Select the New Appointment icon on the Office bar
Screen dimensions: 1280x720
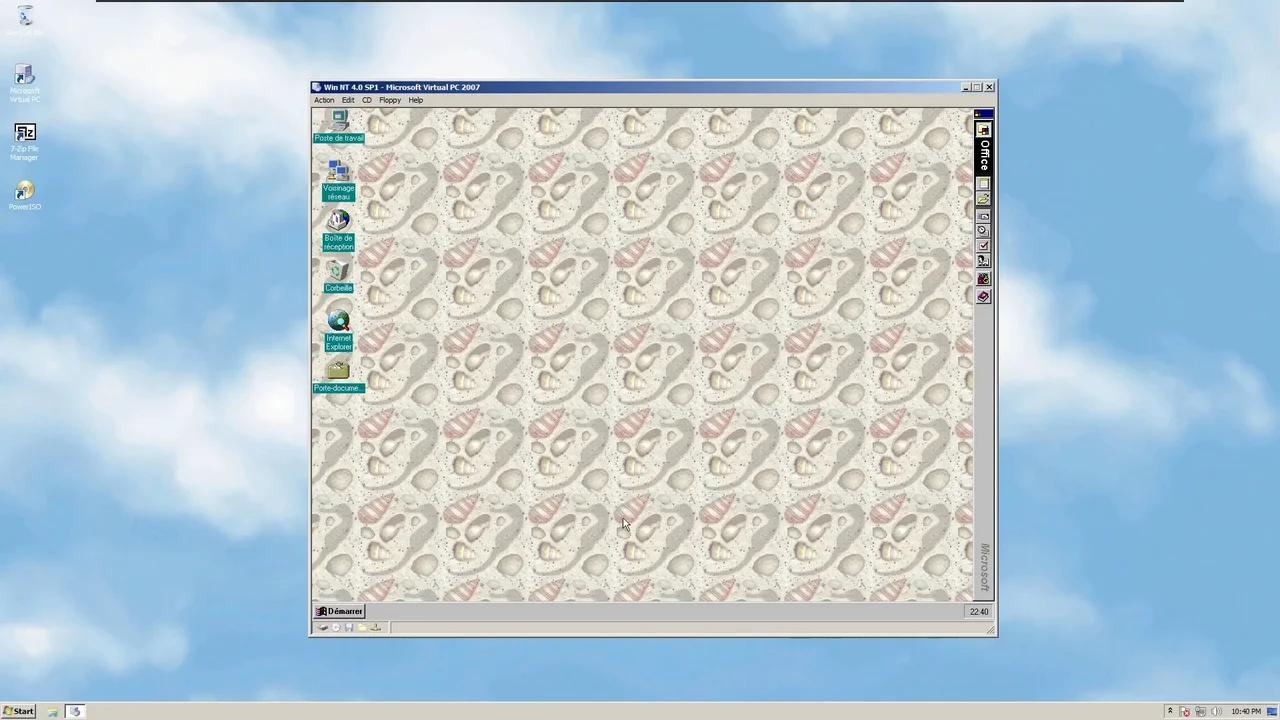point(983,230)
